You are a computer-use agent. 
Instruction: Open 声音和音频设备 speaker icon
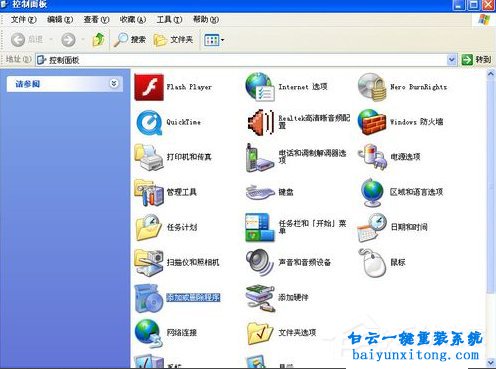tap(260, 263)
